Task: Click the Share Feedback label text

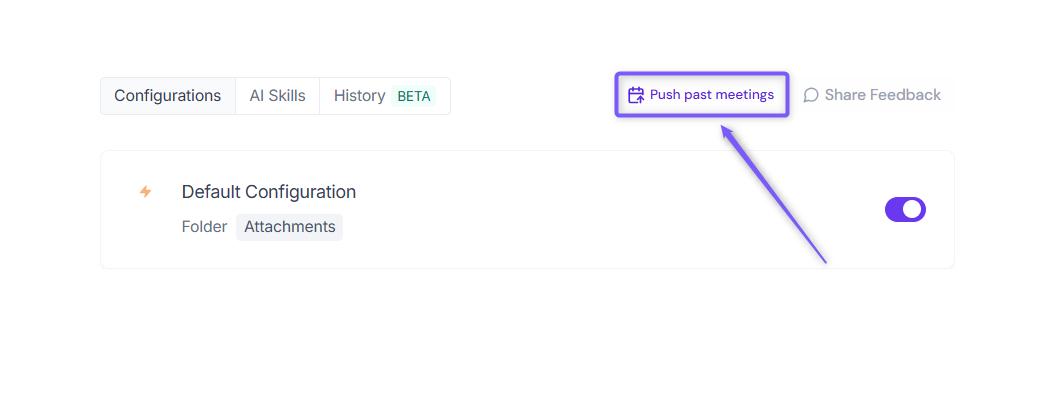Action: [883, 95]
